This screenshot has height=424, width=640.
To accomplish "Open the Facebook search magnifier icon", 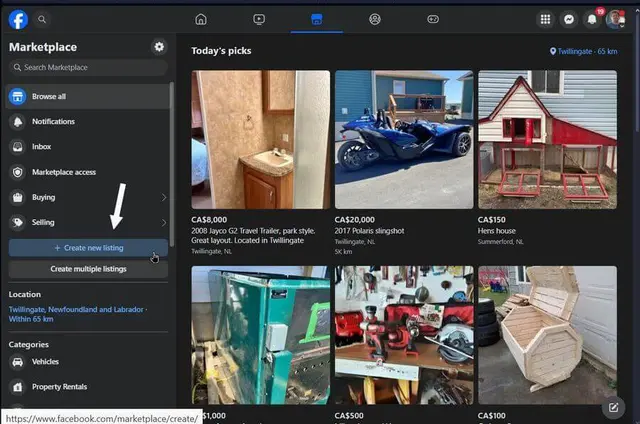I will point(42,19).
